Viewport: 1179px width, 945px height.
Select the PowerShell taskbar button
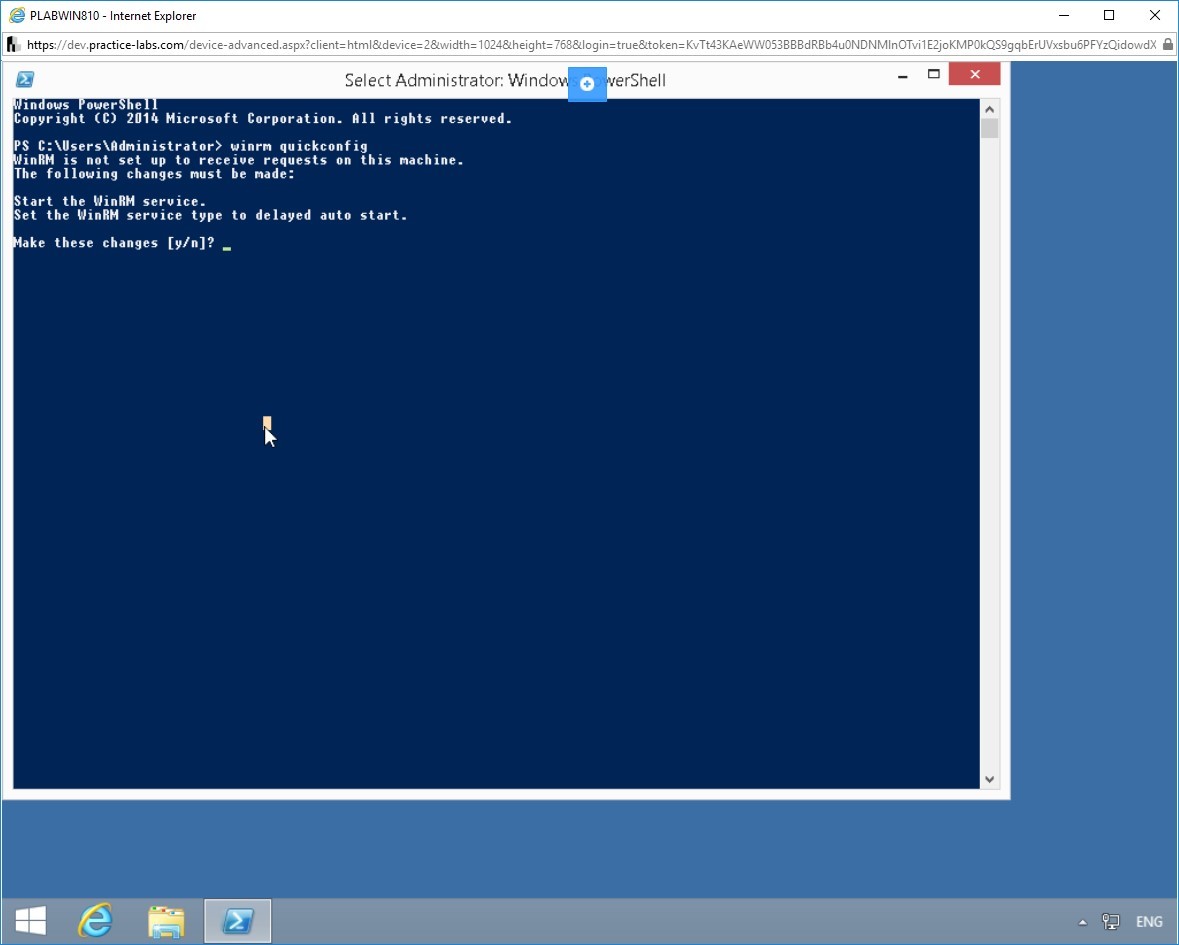click(x=238, y=921)
